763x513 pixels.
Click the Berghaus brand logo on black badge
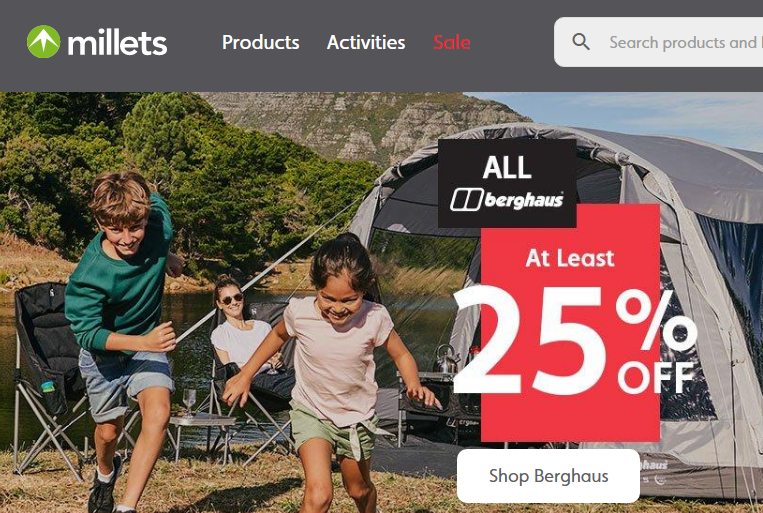(x=507, y=200)
